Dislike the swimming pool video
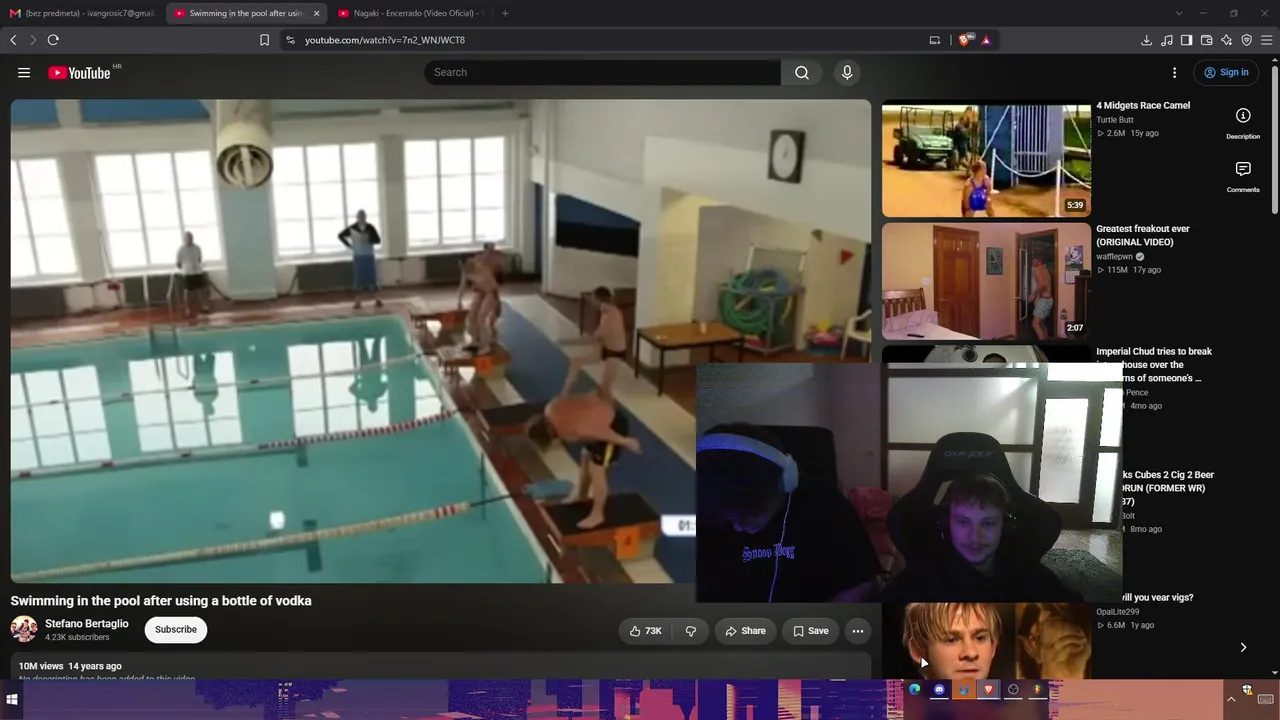Image resolution: width=1280 pixels, height=720 pixels. coord(690,631)
